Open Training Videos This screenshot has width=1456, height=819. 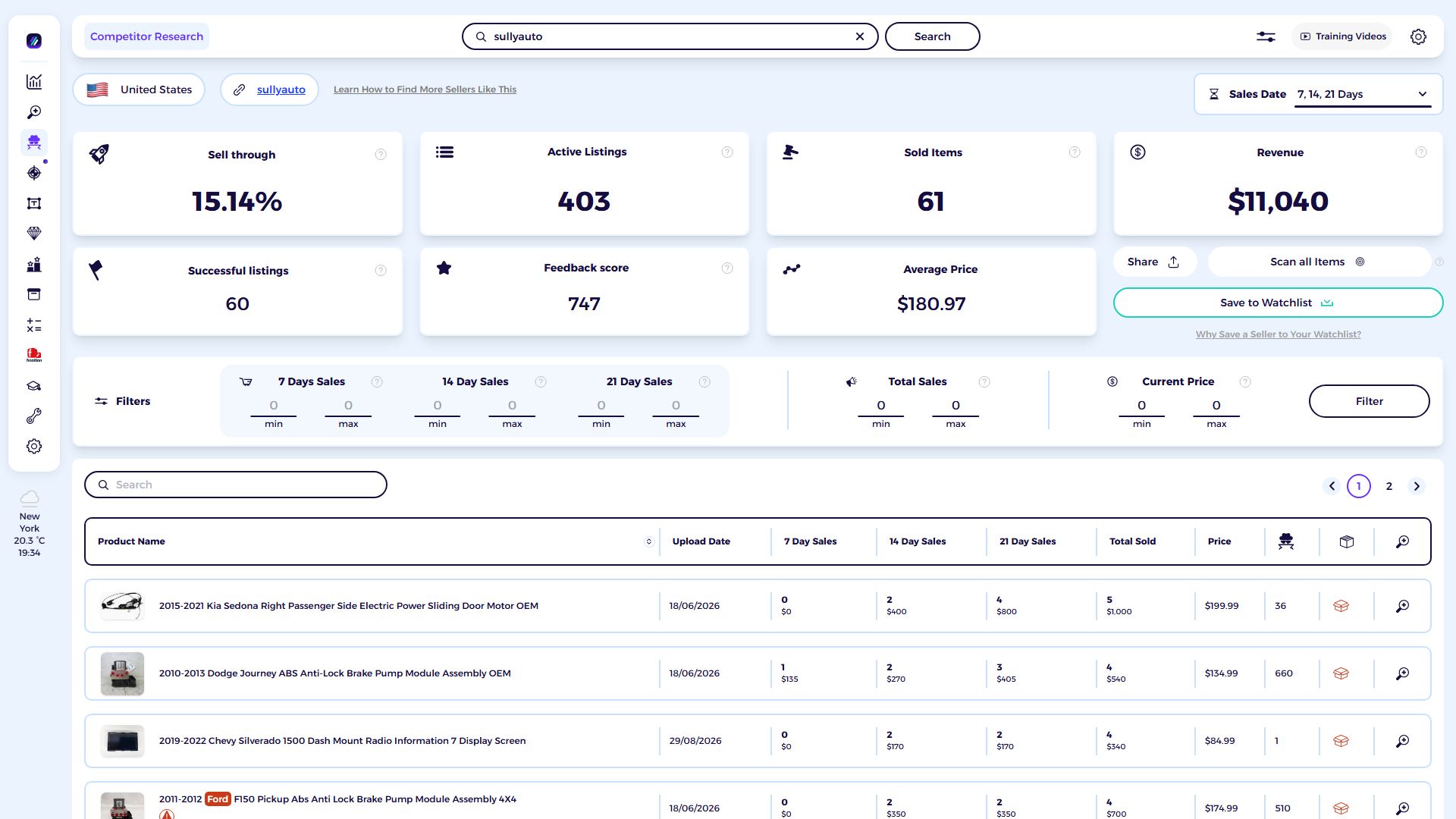point(1342,36)
